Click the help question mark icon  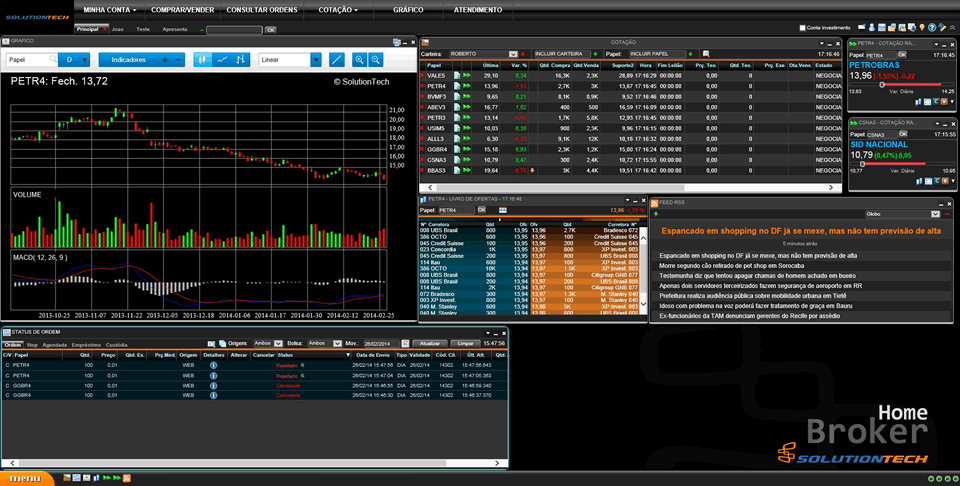pos(932,28)
